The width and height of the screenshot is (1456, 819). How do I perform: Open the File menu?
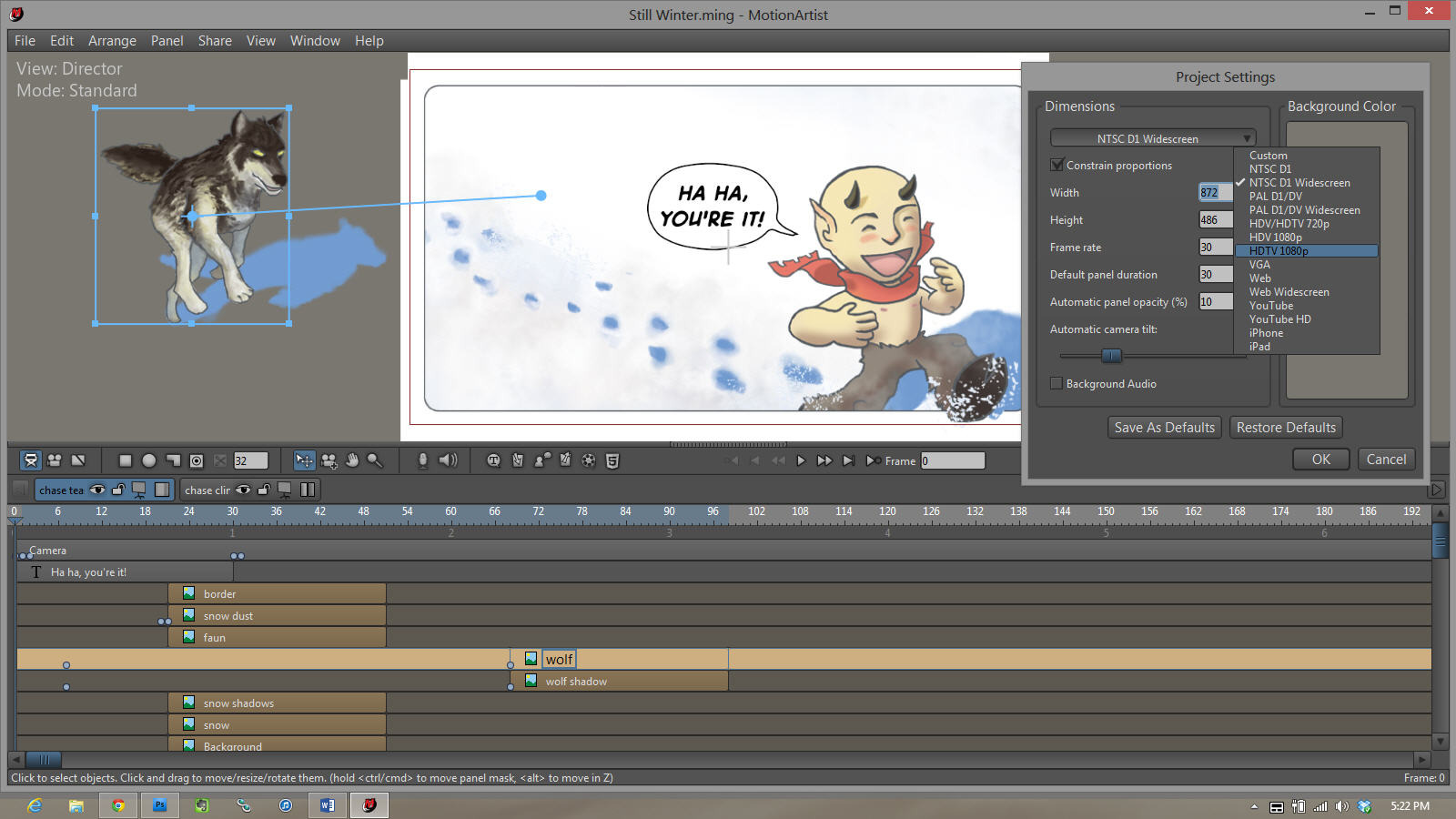25,41
